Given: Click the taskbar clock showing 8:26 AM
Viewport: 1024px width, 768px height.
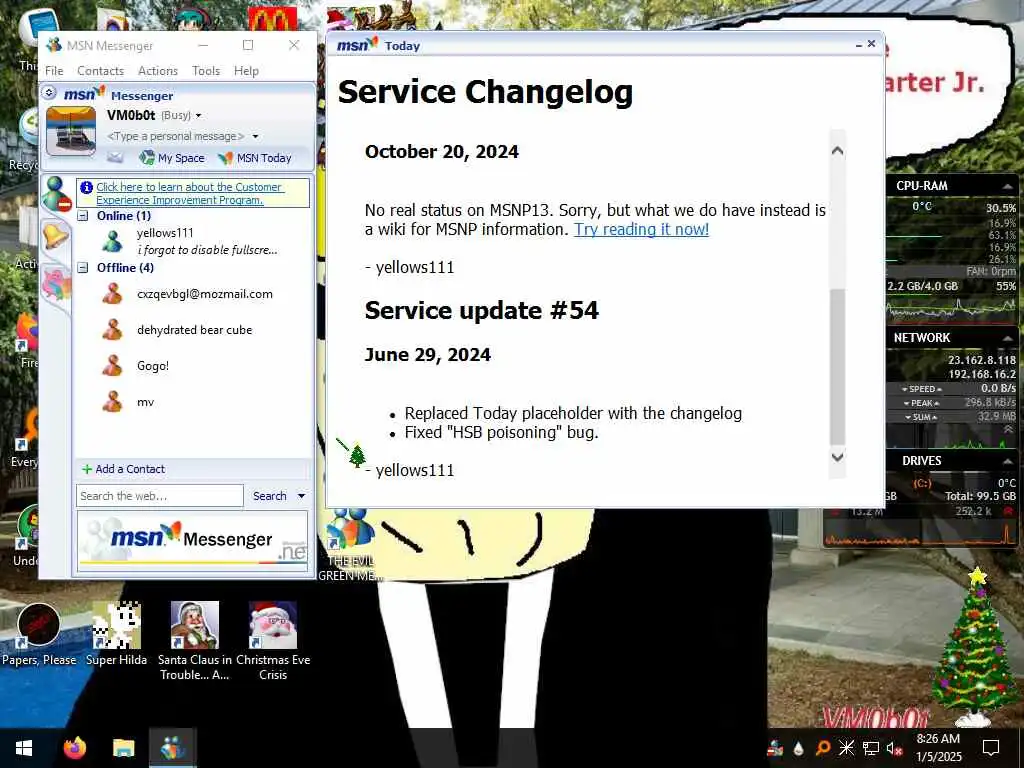Looking at the screenshot, I should pyautogui.click(x=938, y=748).
